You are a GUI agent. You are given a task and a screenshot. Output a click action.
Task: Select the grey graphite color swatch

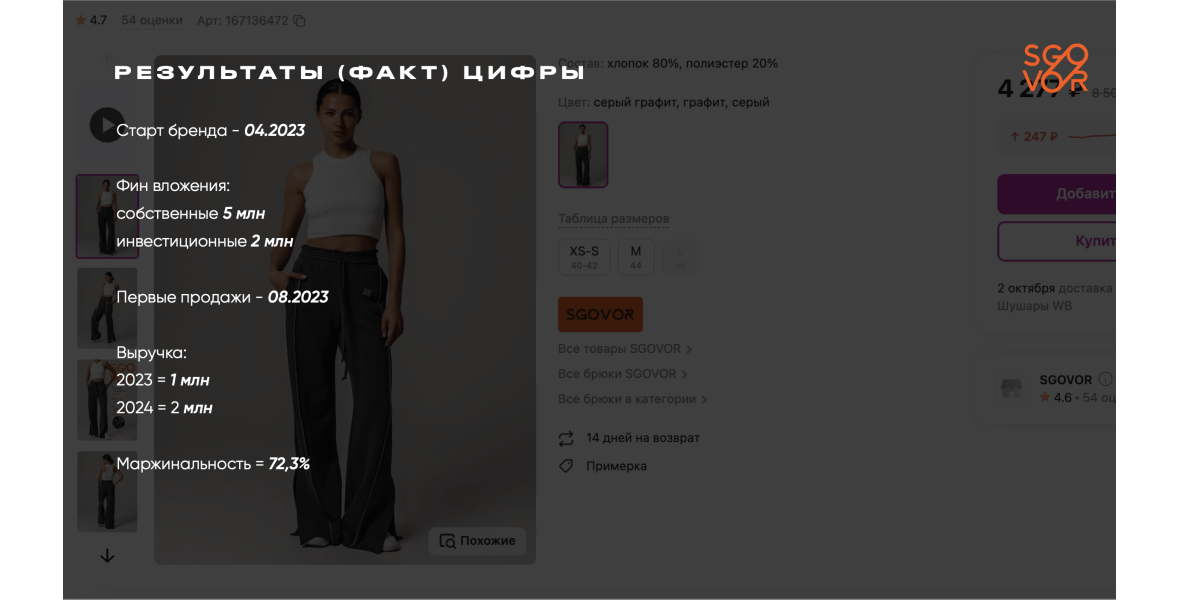[583, 155]
